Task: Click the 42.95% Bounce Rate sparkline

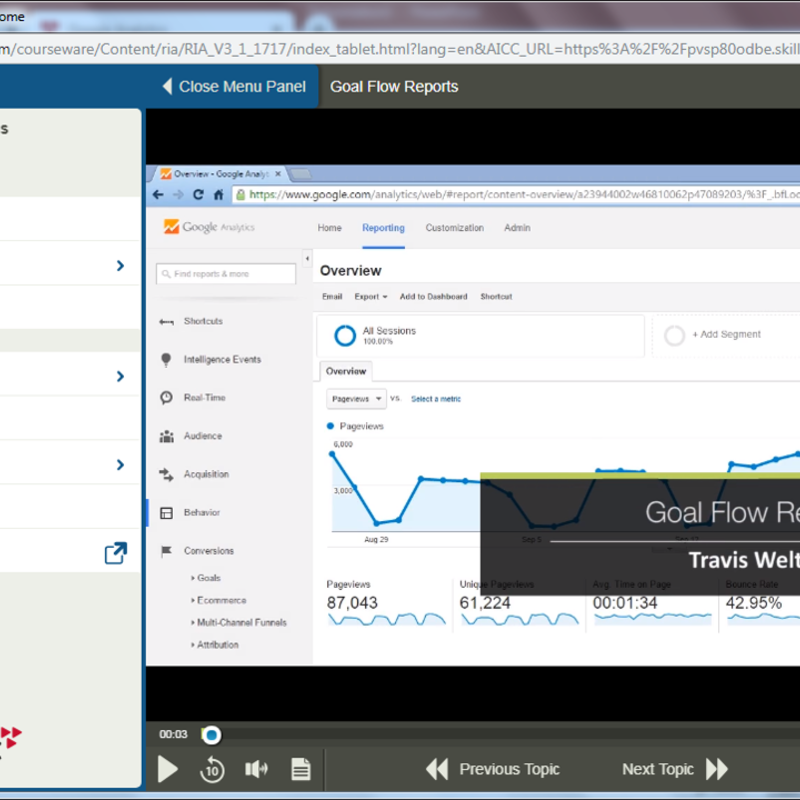Action: click(x=763, y=618)
